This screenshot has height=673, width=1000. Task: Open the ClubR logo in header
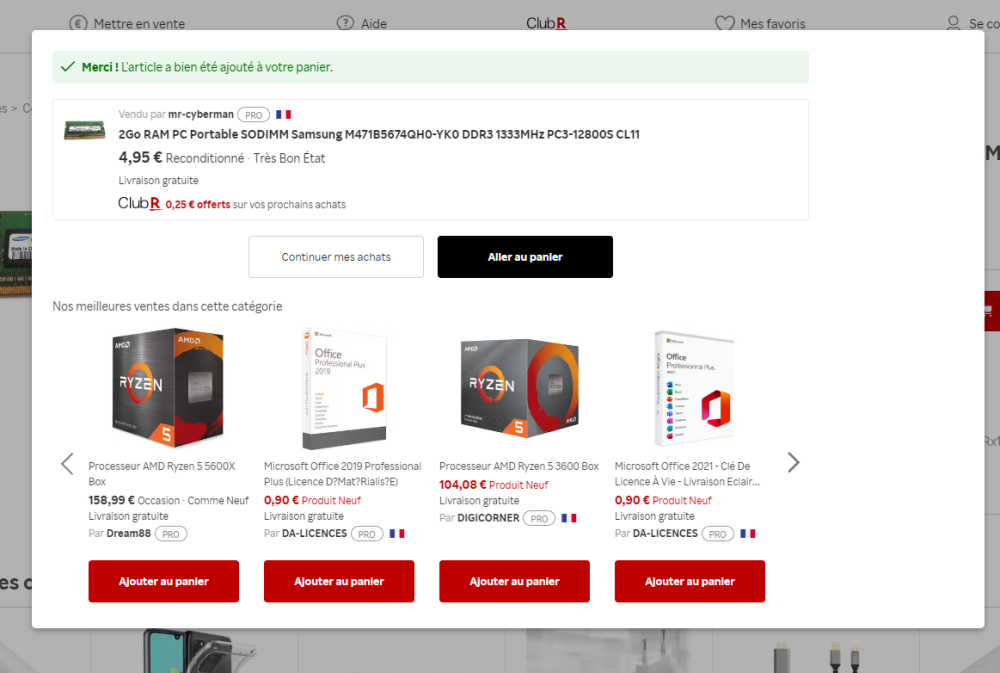coord(546,24)
